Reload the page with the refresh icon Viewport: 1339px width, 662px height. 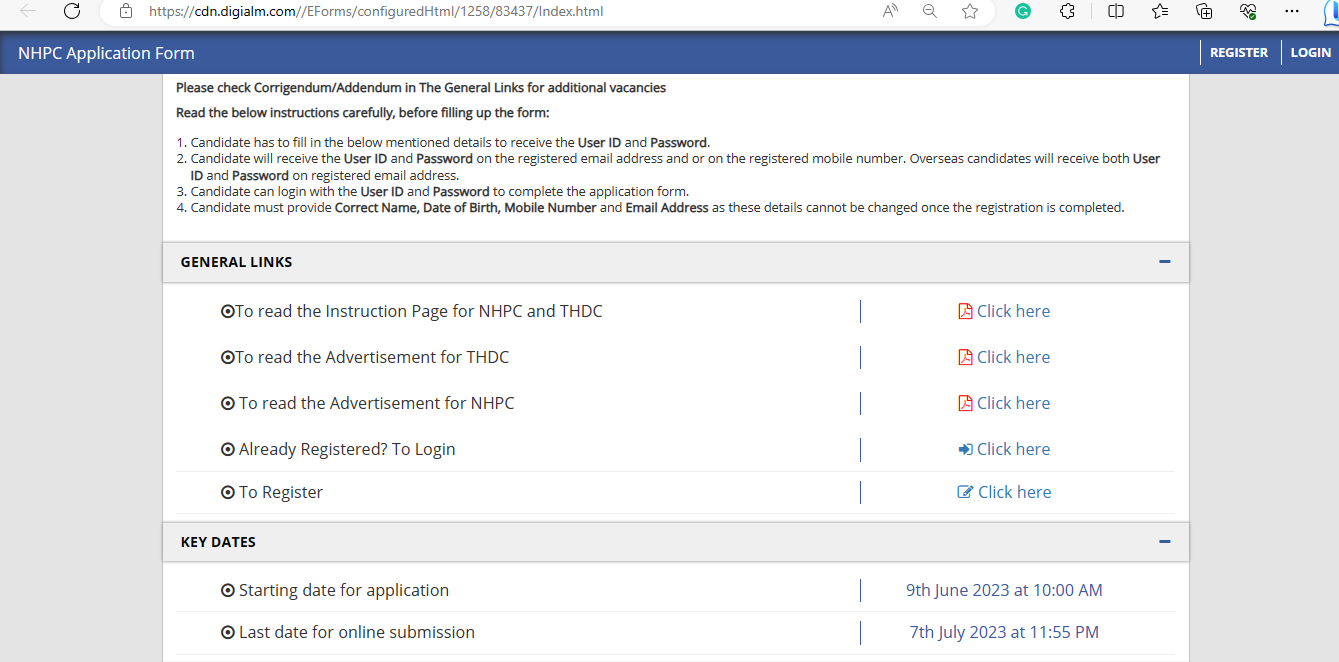(72, 12)
